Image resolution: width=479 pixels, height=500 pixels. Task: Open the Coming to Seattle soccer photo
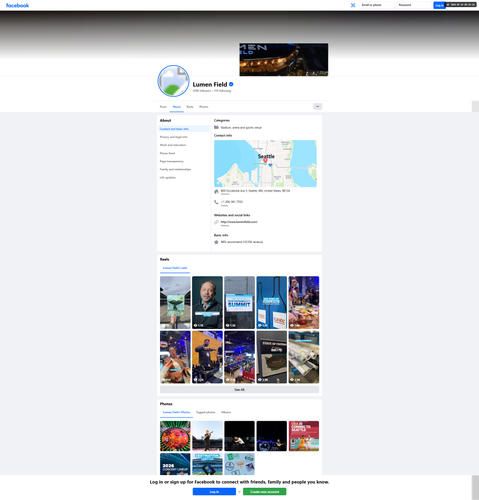tap(304, 436)
